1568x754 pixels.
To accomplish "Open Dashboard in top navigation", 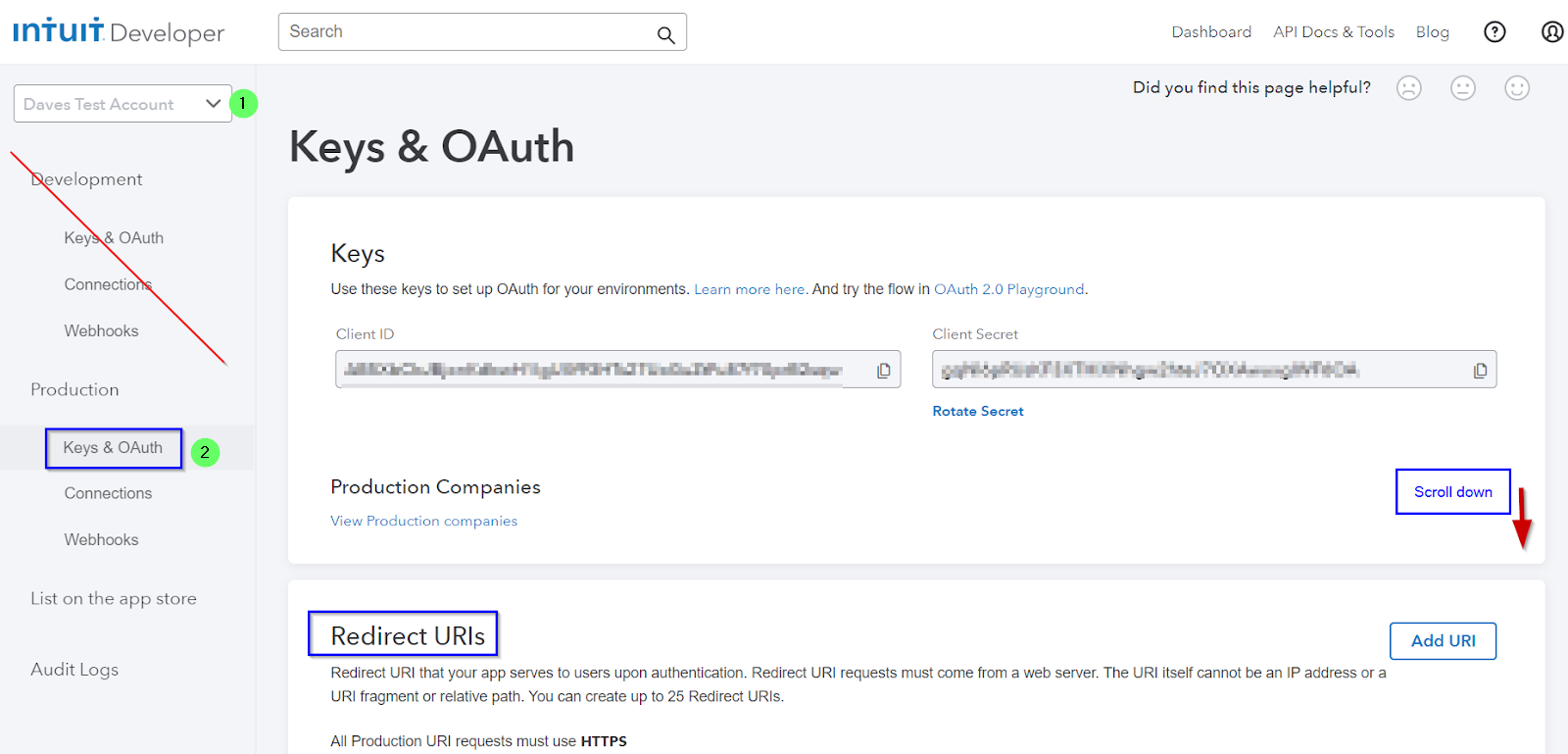I will 1211,32.
